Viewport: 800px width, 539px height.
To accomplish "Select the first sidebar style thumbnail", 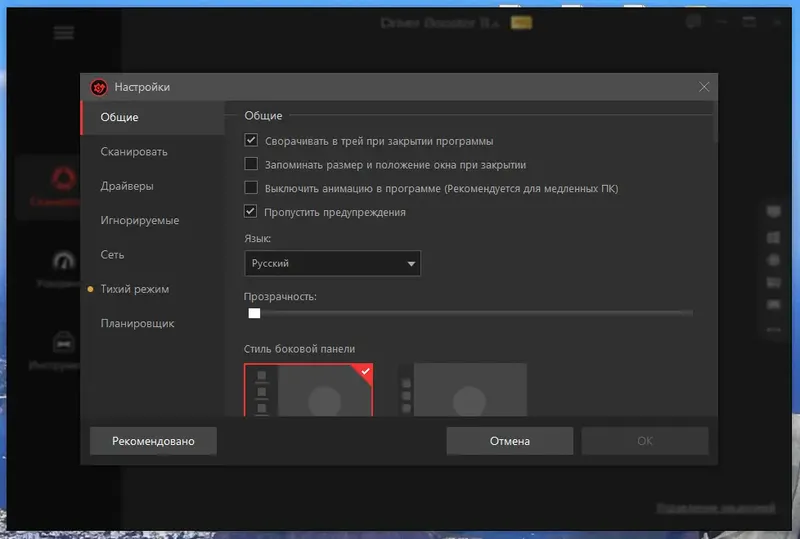I will pyautogui.click(x=309, y=390).
